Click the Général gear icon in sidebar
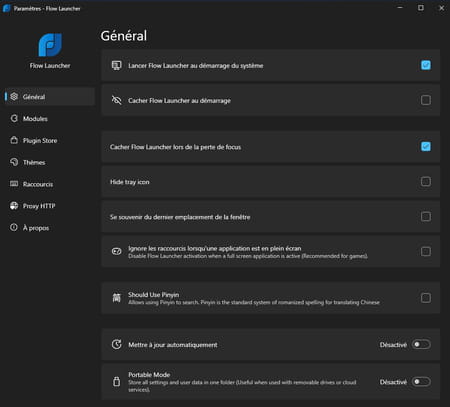 click(x=14, y=96)
